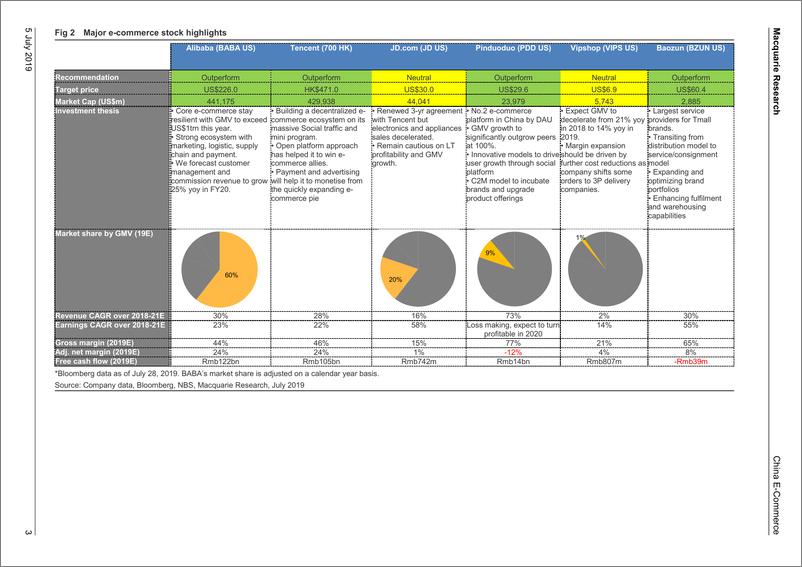
Task: Select the Revenue CAGR over 2018-21E label
Action: 110,316
